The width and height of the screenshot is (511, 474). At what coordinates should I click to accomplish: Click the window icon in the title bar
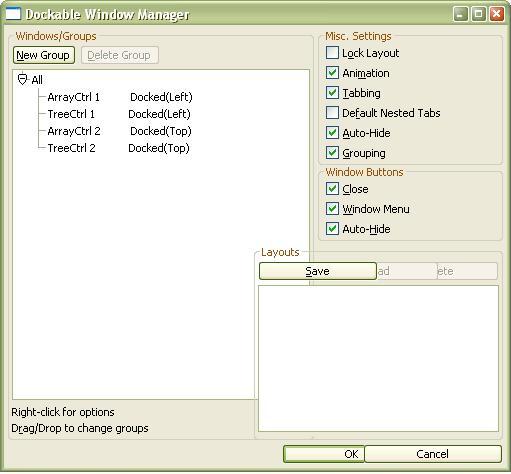pyautogui.click(x=13, y=14)
